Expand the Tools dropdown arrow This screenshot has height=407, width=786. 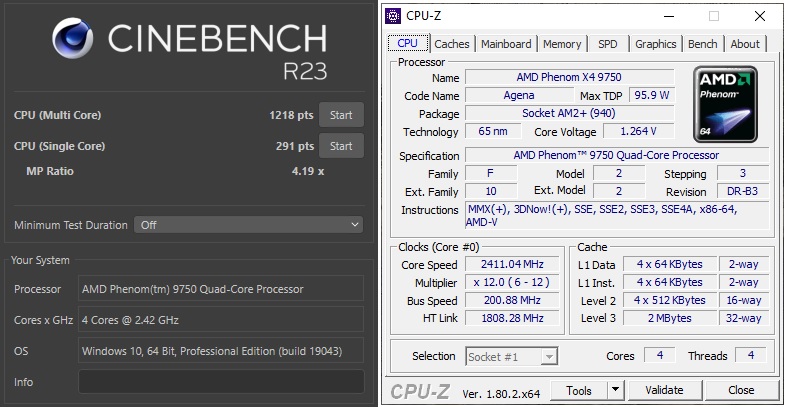pyautogui.click(x=616, y=390)
